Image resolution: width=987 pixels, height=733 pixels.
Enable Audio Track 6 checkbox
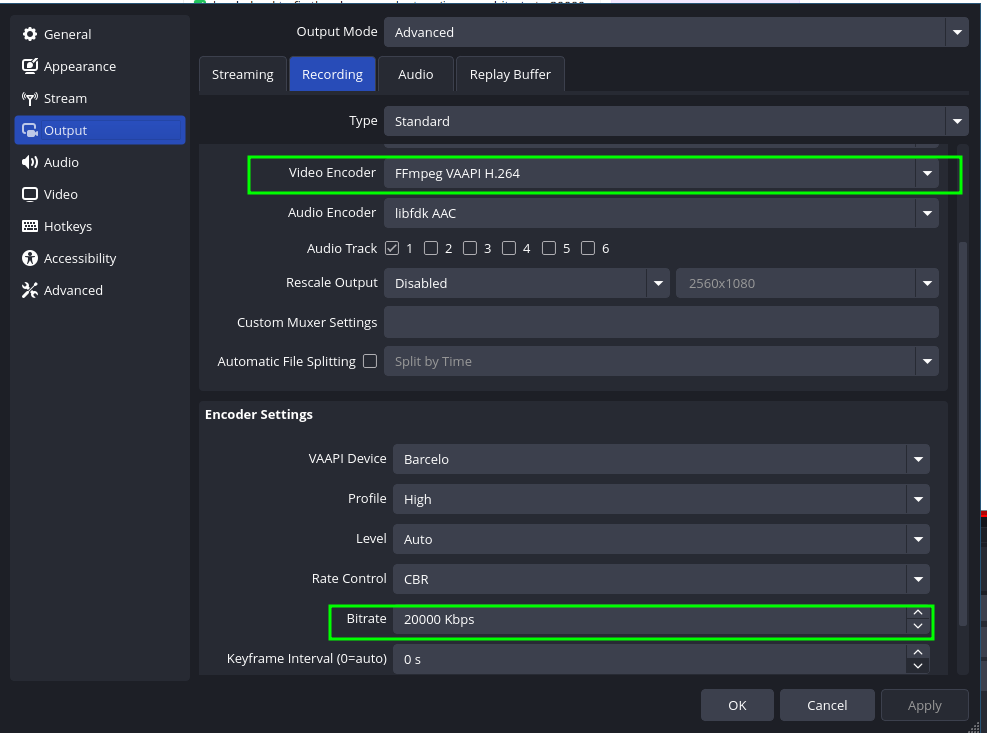coord(588,248)
